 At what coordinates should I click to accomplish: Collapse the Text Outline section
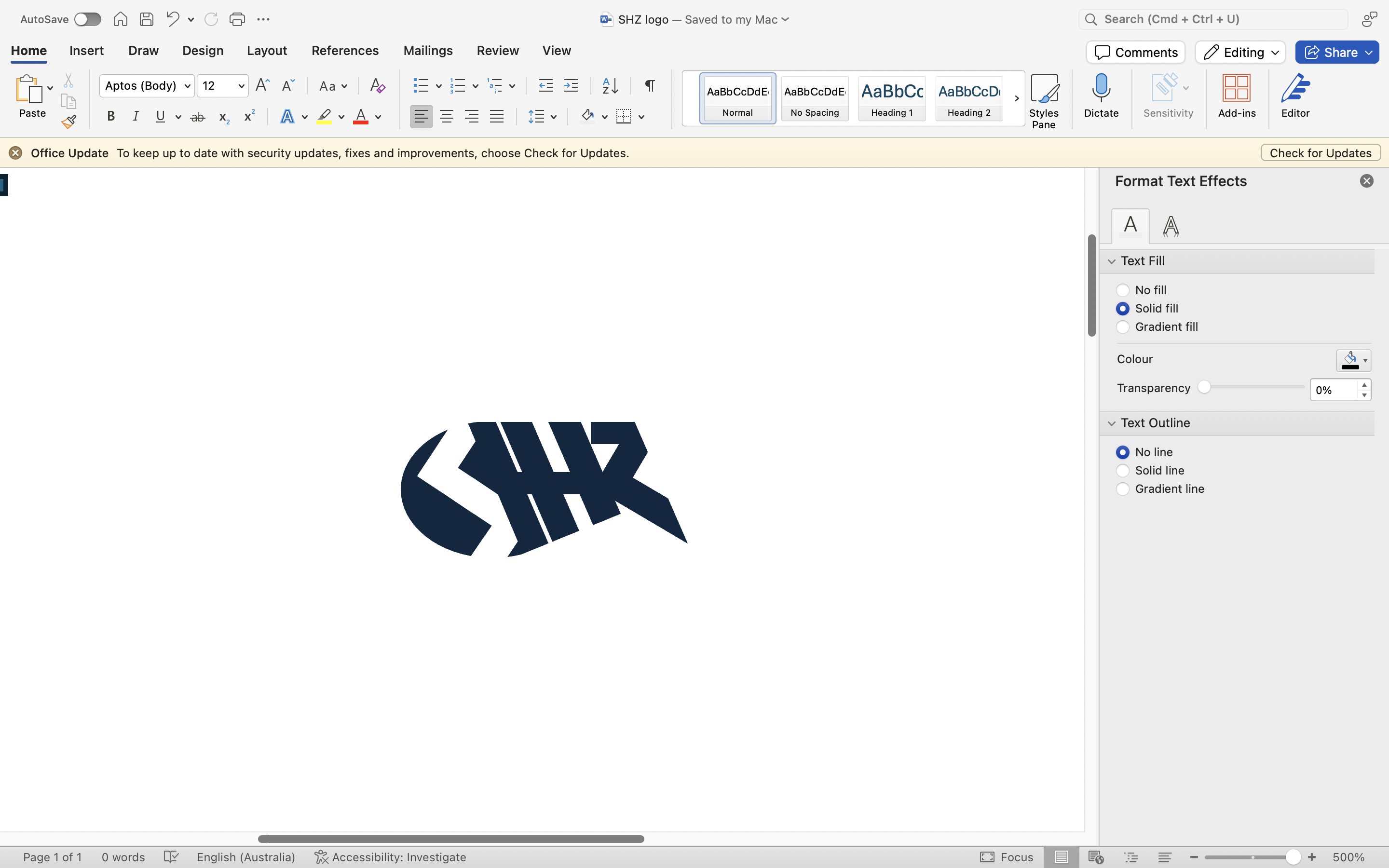[1112, 423]
